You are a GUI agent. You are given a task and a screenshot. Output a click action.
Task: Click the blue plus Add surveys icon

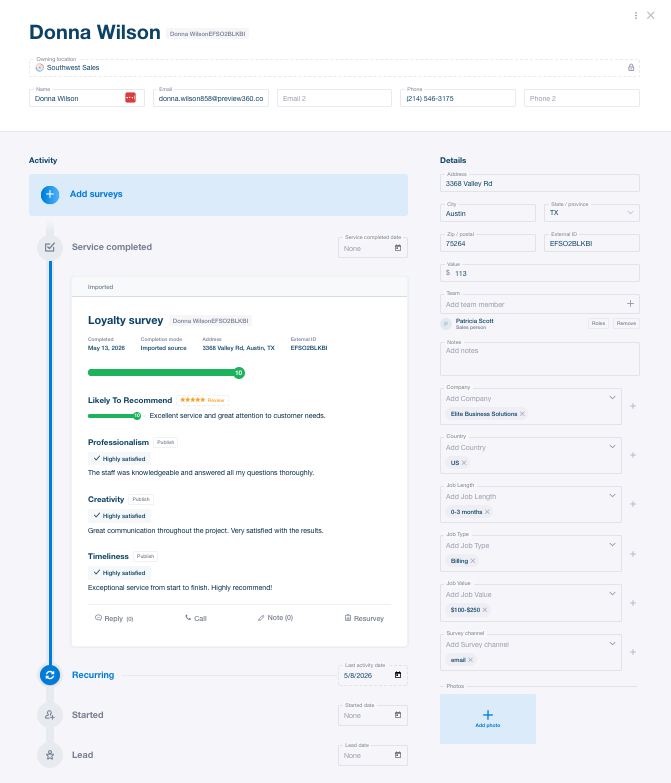tap(50, 195)
